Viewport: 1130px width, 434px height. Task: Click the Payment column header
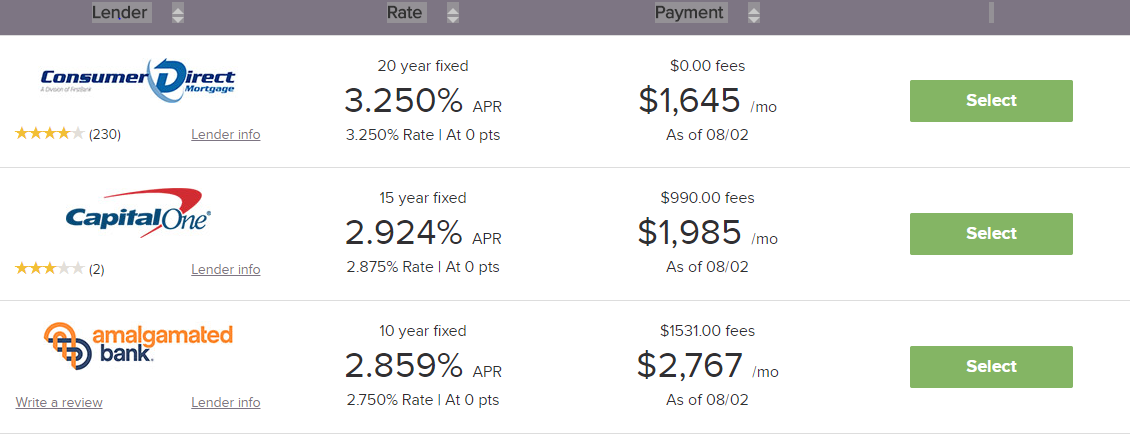tap(689, 13)
